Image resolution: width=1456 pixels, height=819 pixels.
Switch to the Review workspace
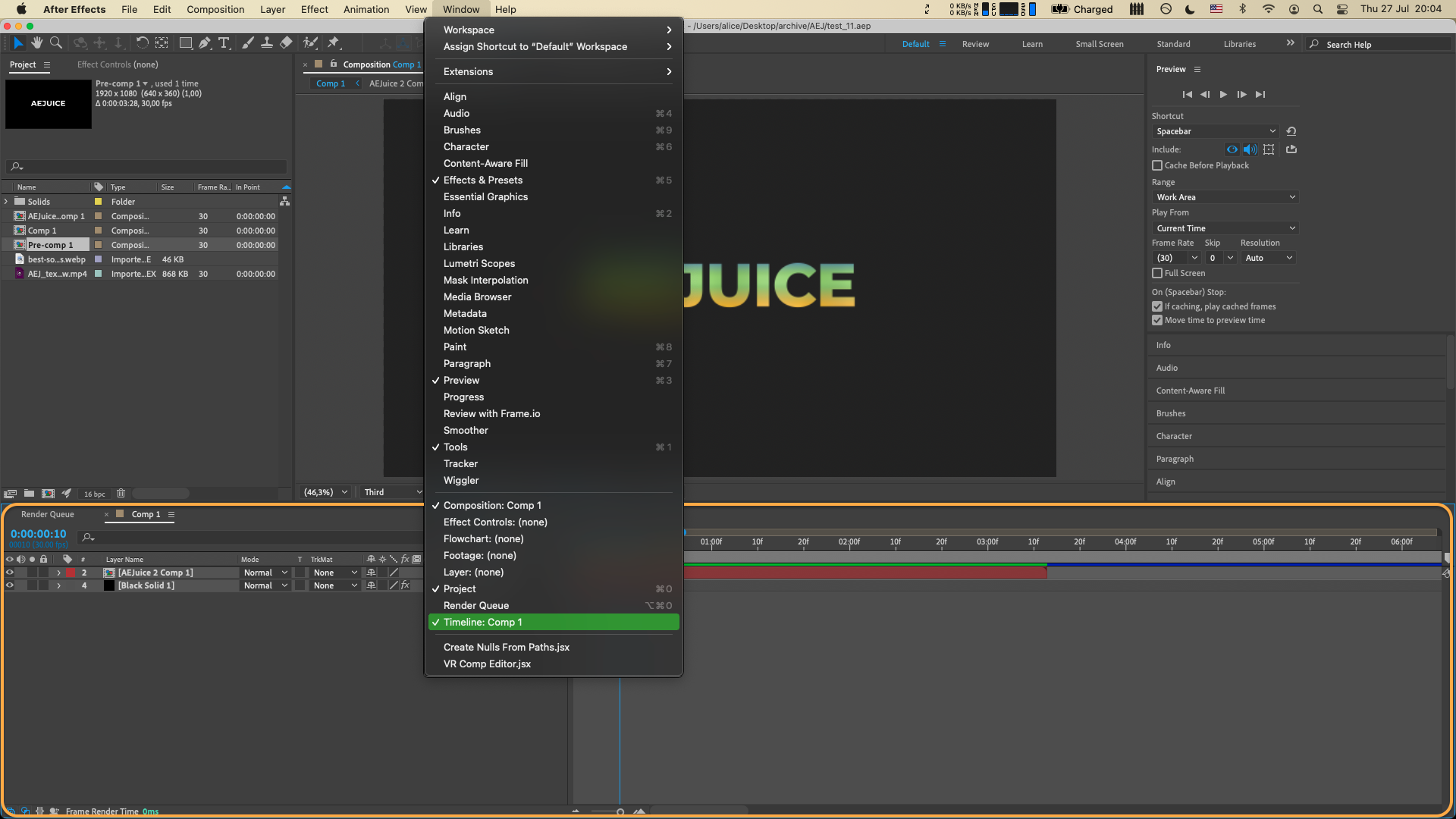click(975, 44)
